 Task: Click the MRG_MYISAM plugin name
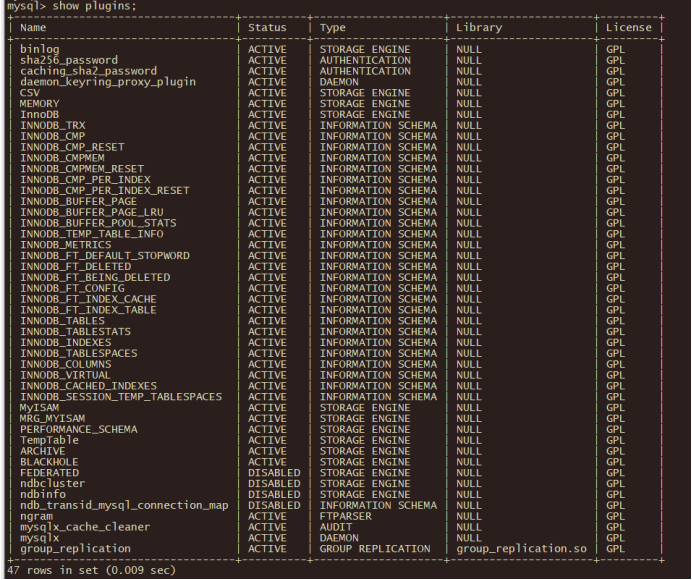coord(53,418)
